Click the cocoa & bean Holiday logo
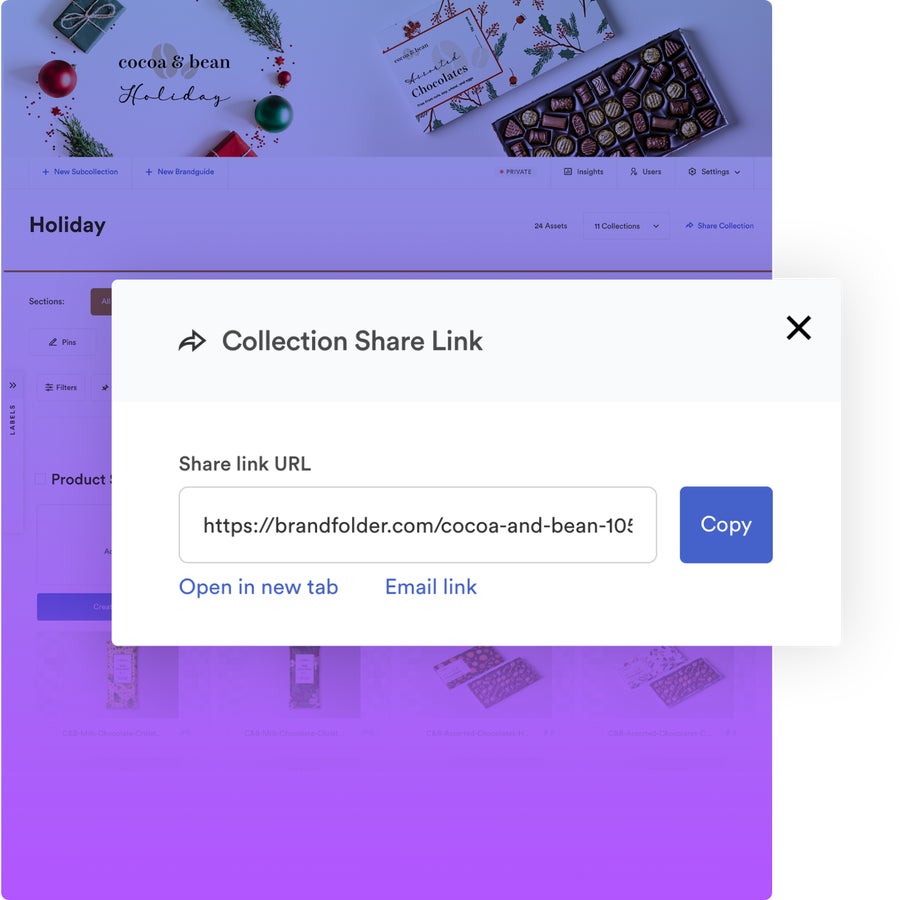The image size is (900, 900). (x=174, y=78)
